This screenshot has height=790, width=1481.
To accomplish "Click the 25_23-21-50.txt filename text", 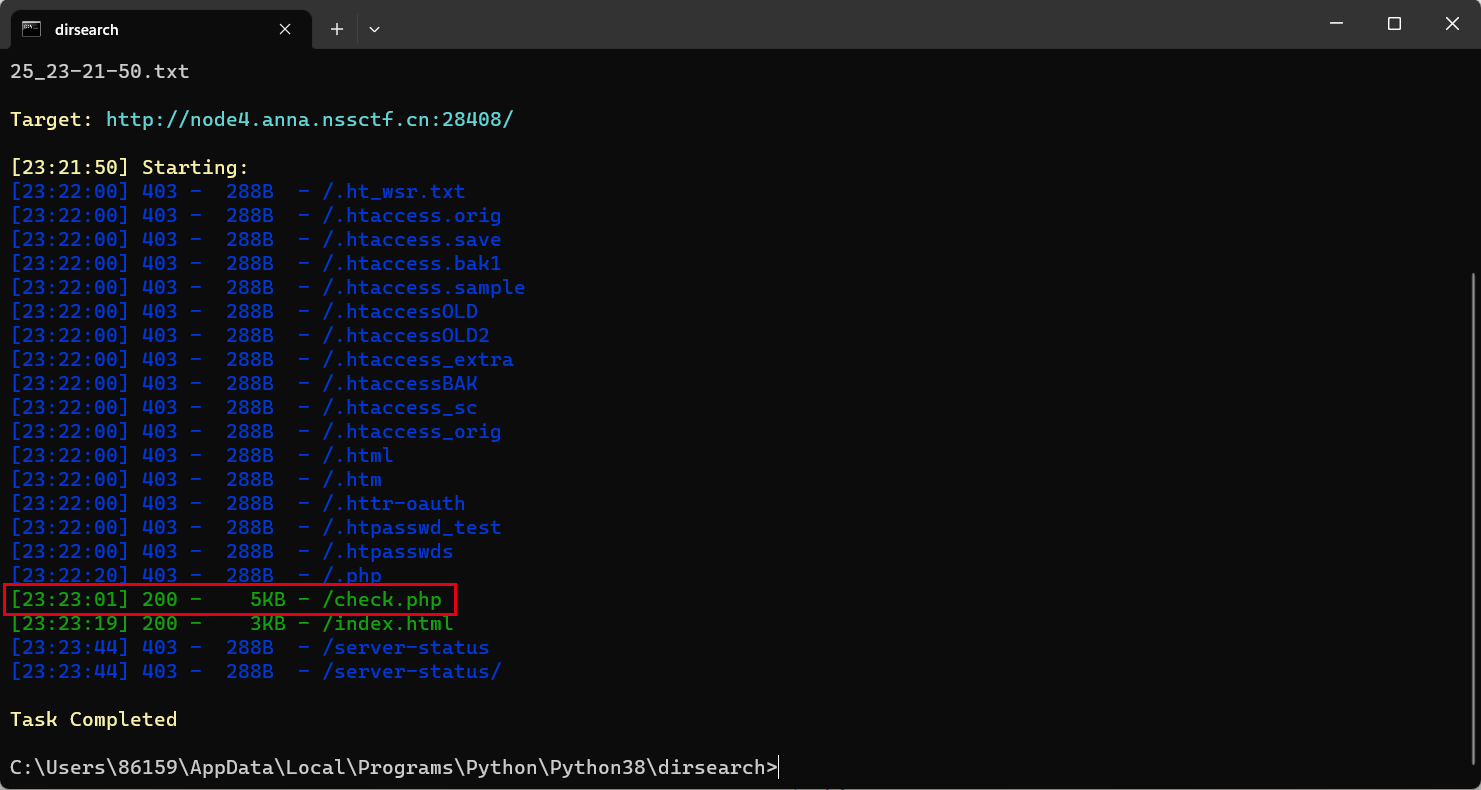I will pyautogui.click(x=99, y=71).
